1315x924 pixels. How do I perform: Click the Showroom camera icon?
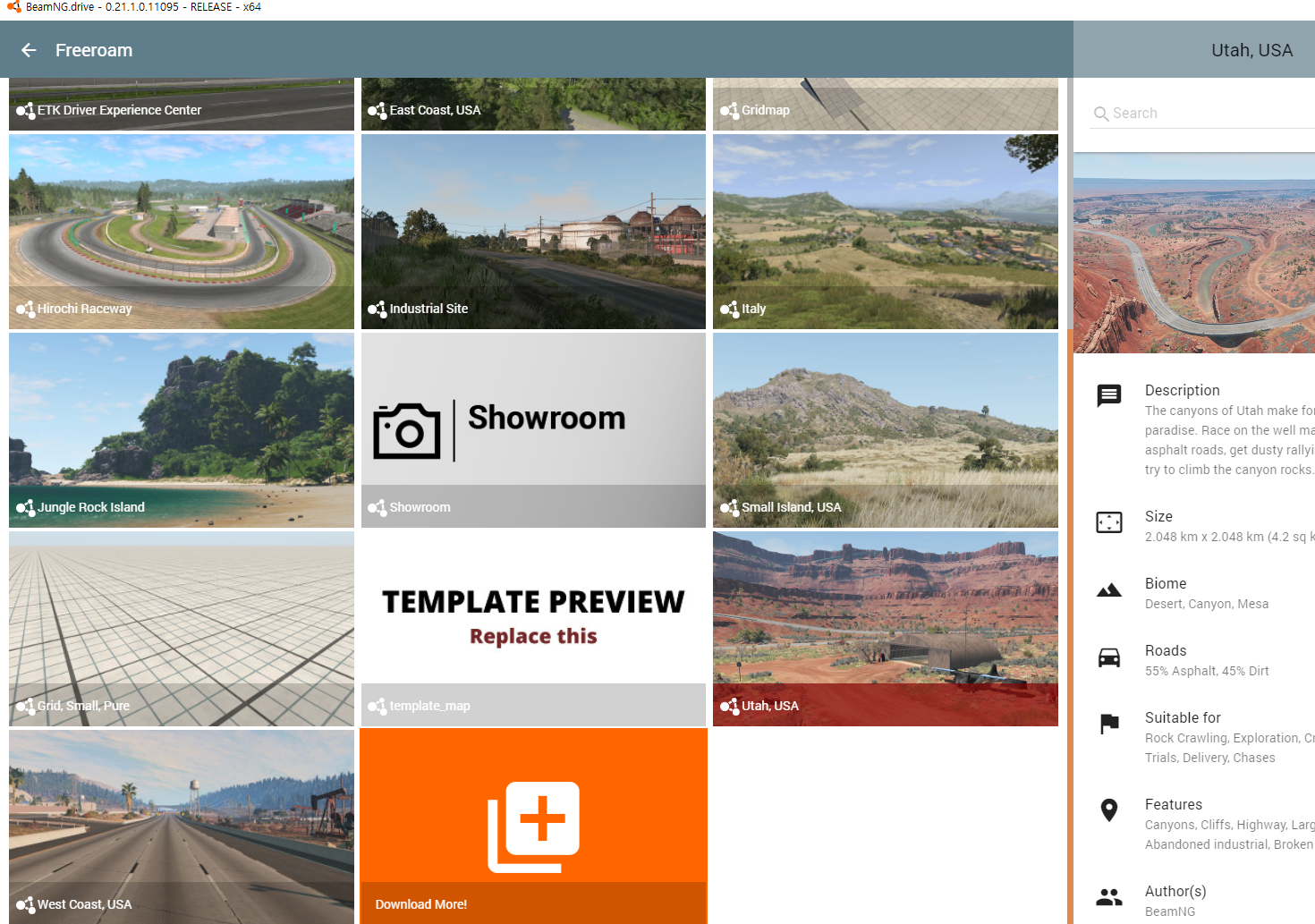point(407,430)
